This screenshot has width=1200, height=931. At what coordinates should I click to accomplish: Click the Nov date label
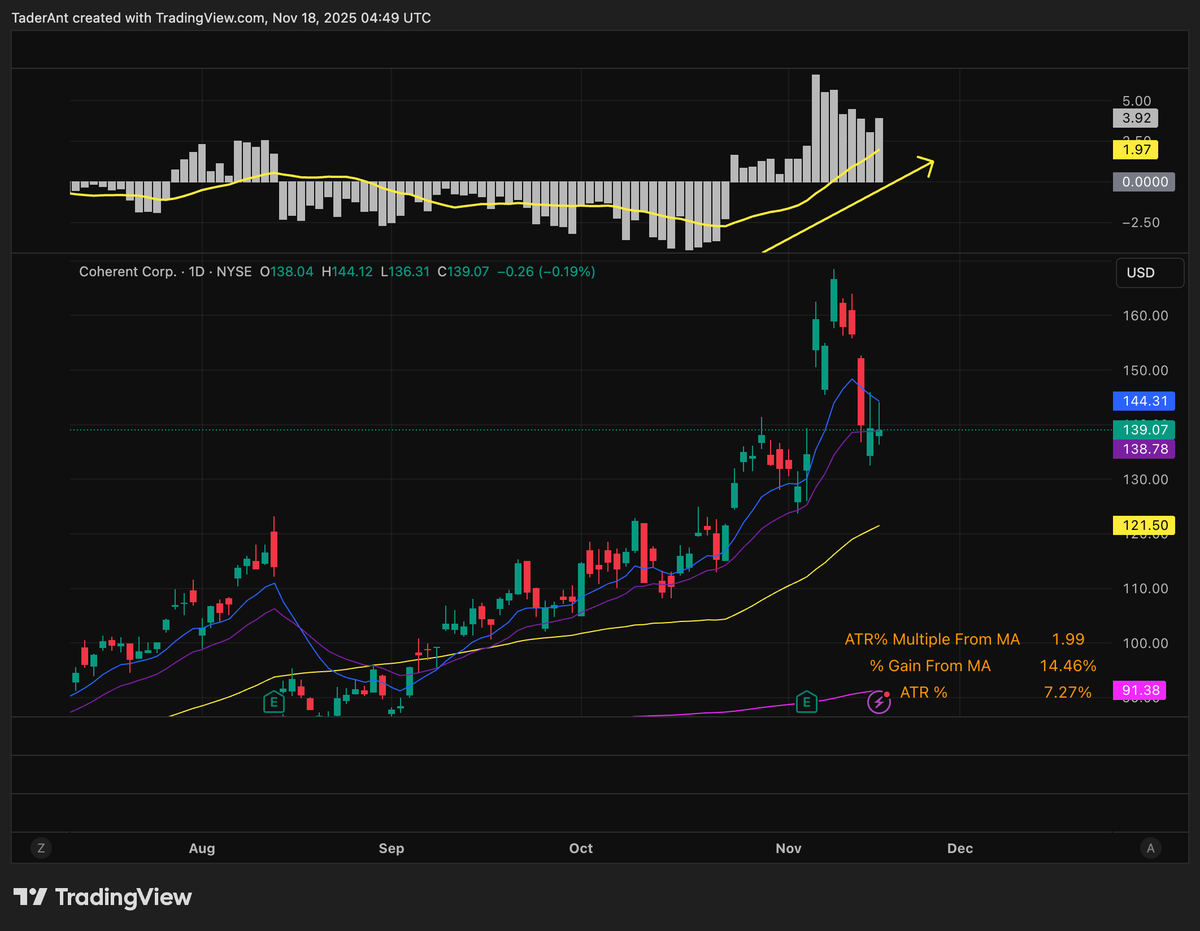click(x=788, y=849)
